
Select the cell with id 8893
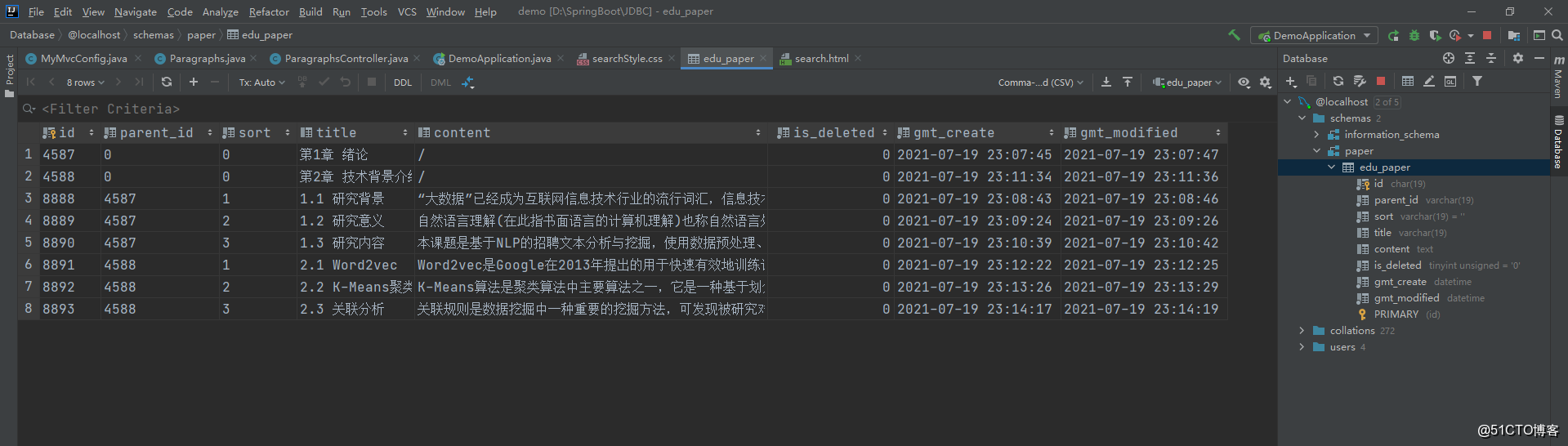(70, 309)
